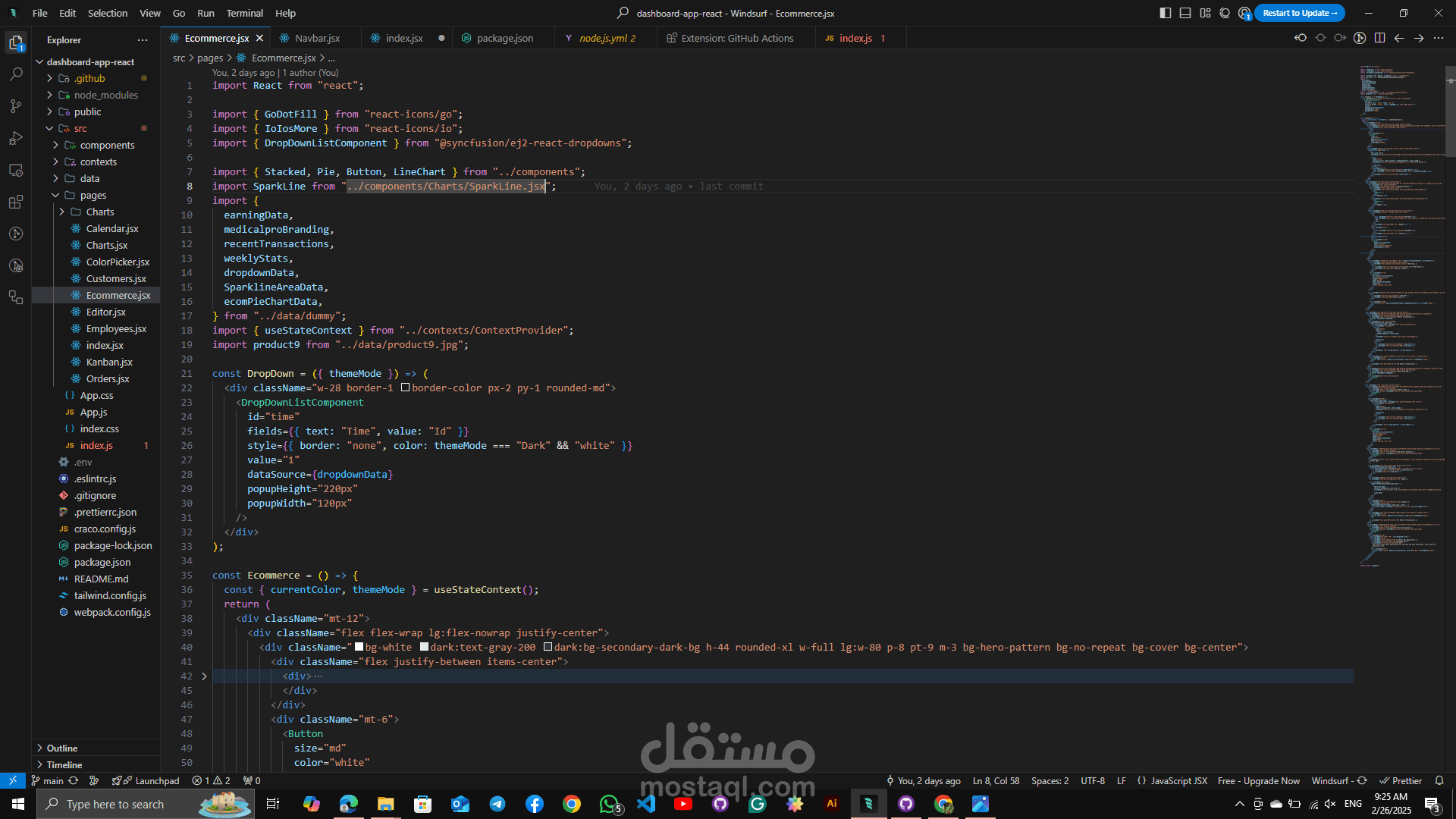Click the notifications bell in status bar
The height and width of the screenshot is (819, 1456).
1439,780
